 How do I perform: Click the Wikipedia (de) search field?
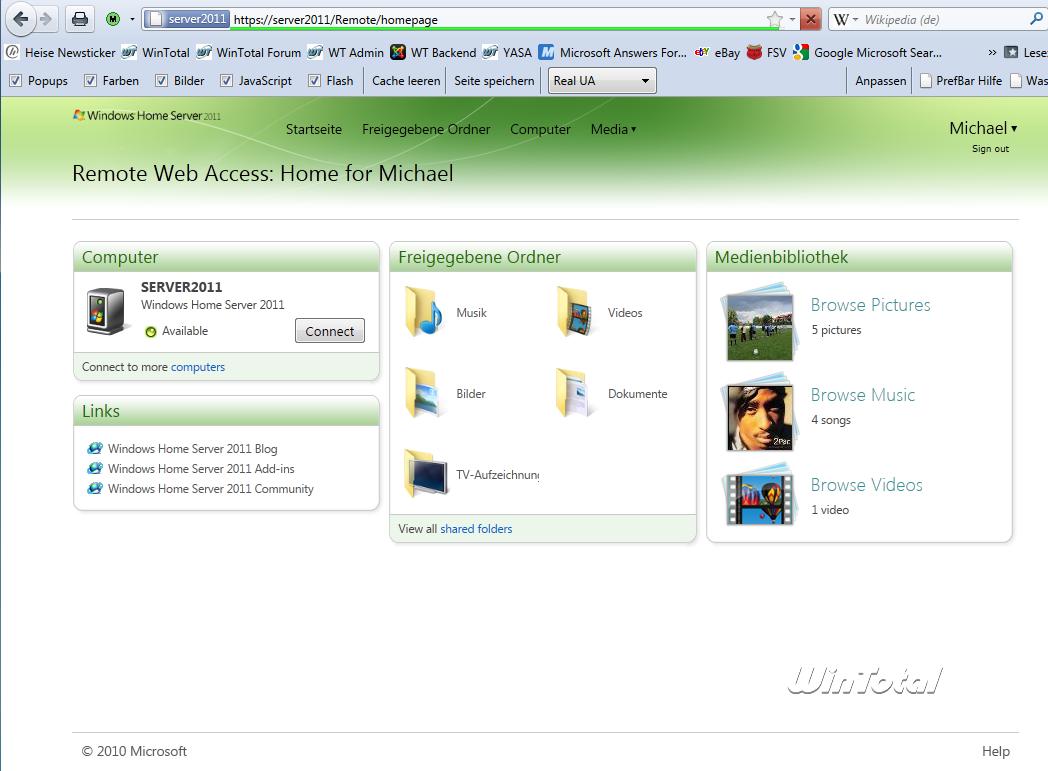[x=944, y=19]
